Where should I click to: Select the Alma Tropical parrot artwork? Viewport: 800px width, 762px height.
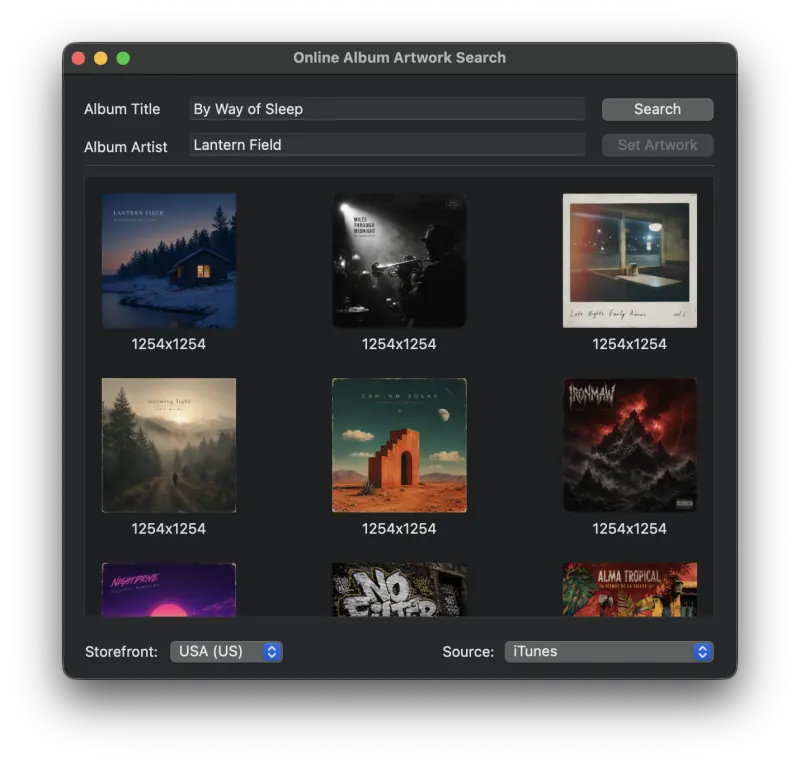coord(630,590)
